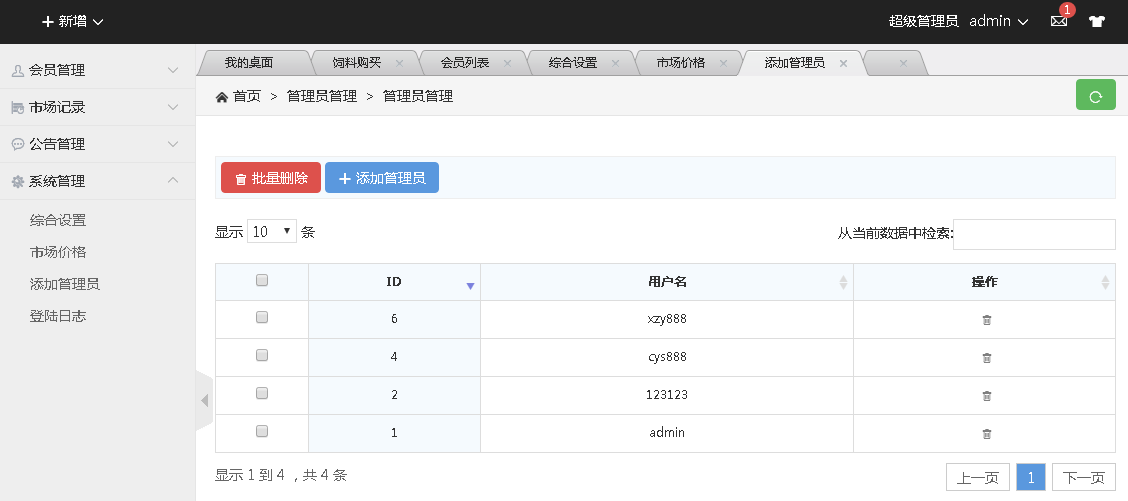The width and height of the screenshot is (1128, 501).
Task: Check the box for row ID 6
Action: point(262,317)
